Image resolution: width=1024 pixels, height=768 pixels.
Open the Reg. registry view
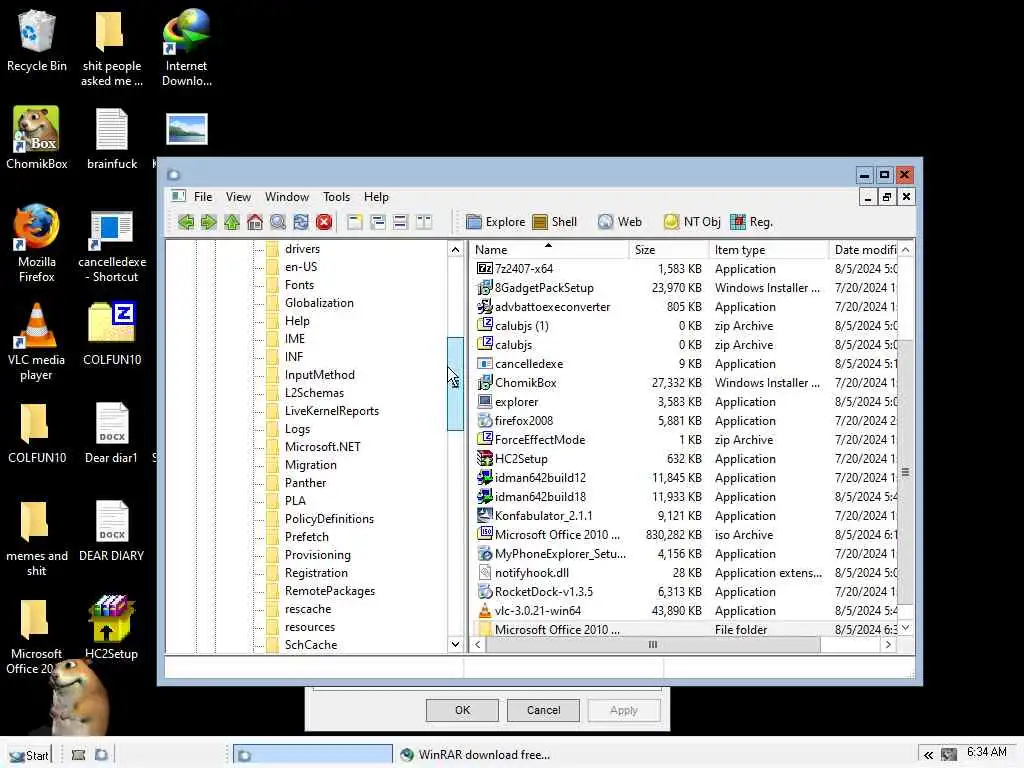point(752,222)
